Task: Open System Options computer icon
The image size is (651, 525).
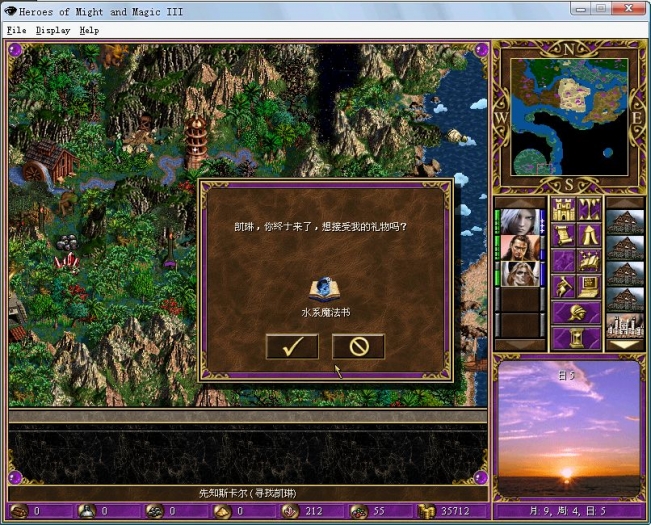Action: (588, 288)
